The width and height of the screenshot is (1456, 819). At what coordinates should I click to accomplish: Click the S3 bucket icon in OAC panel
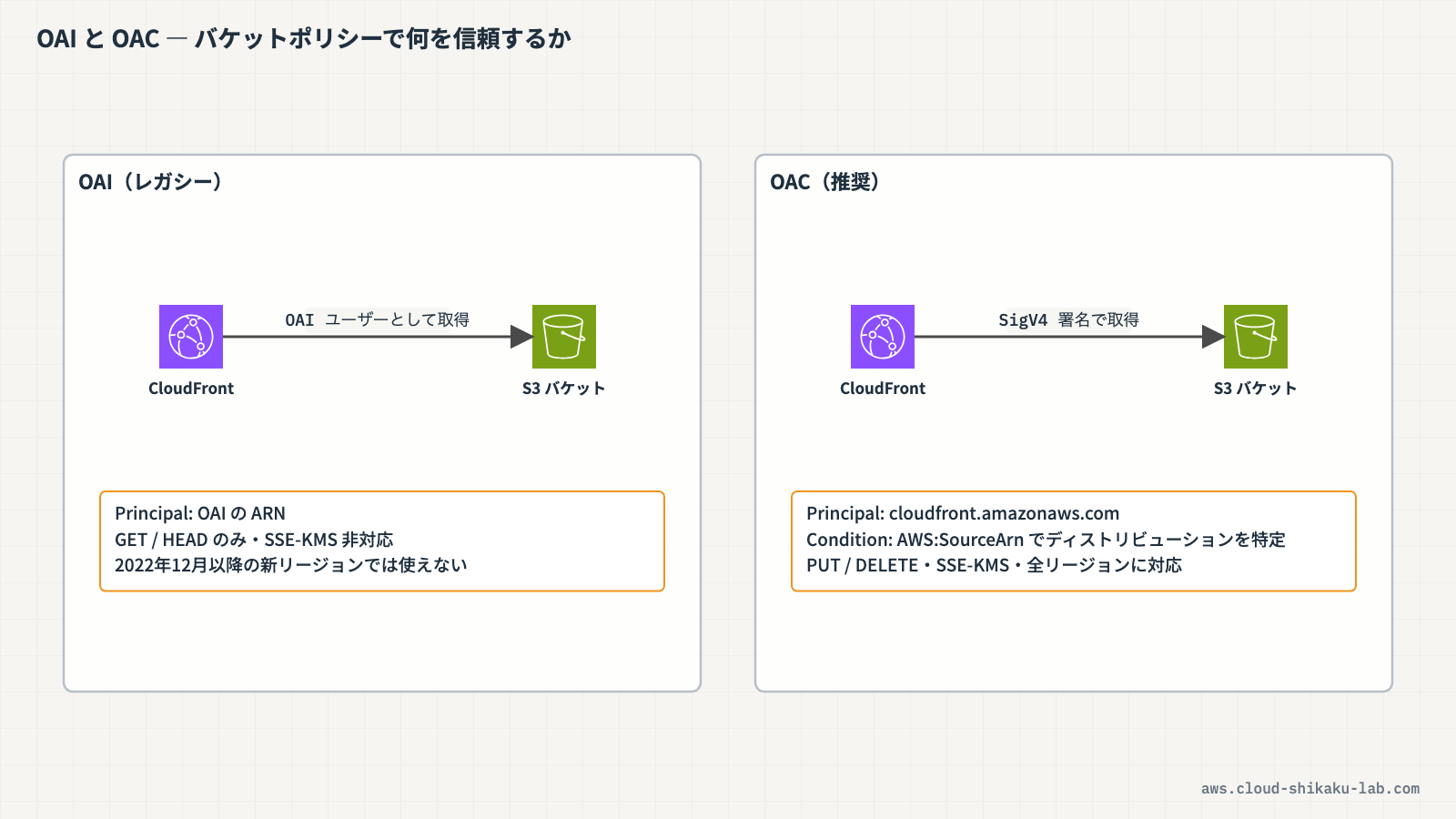pyautogui.click(x=1256, y=337)
